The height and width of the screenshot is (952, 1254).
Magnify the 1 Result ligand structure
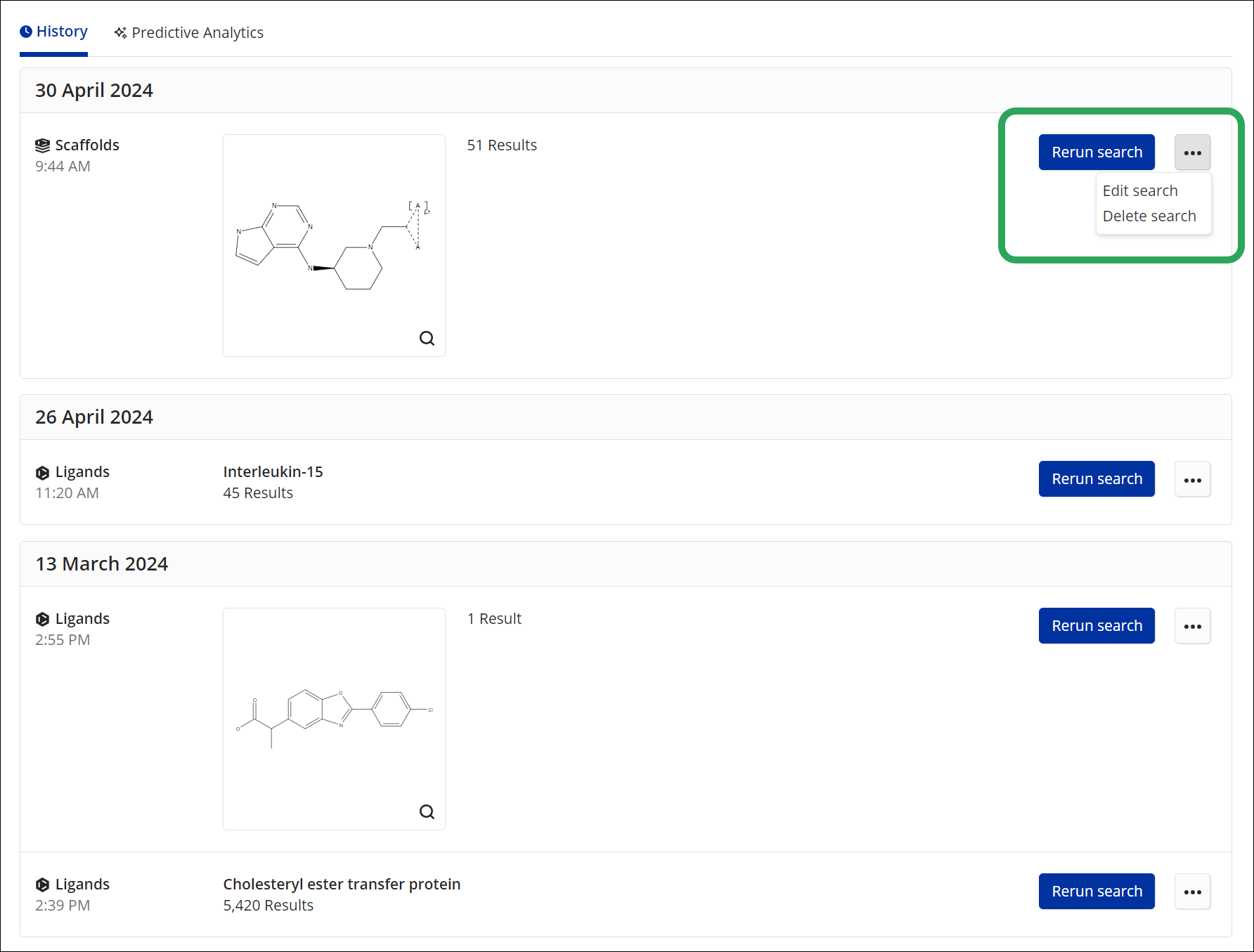click(x=427, y=812)
